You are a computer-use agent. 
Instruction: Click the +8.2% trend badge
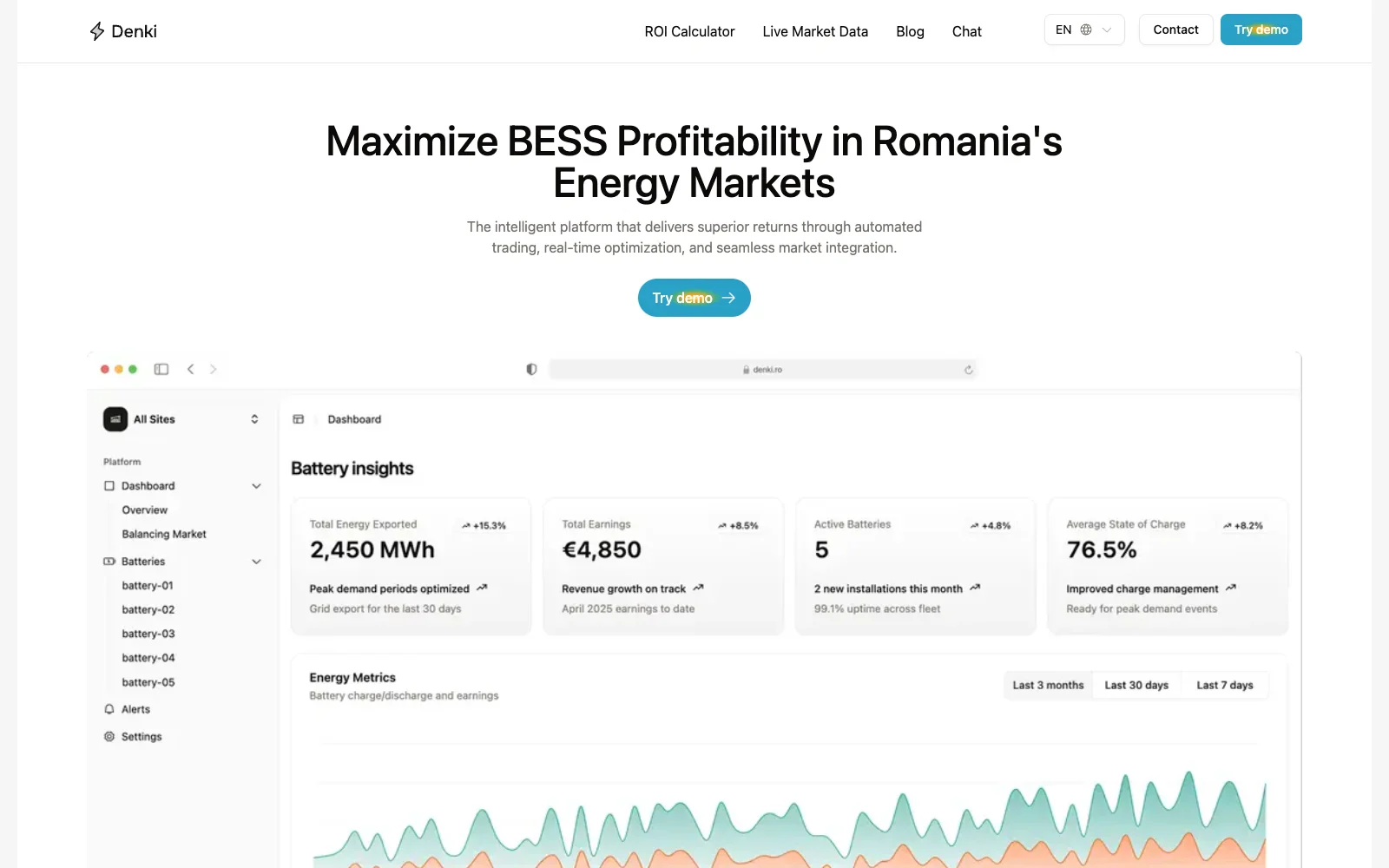pyautogui.click(x=1243, y=525)
